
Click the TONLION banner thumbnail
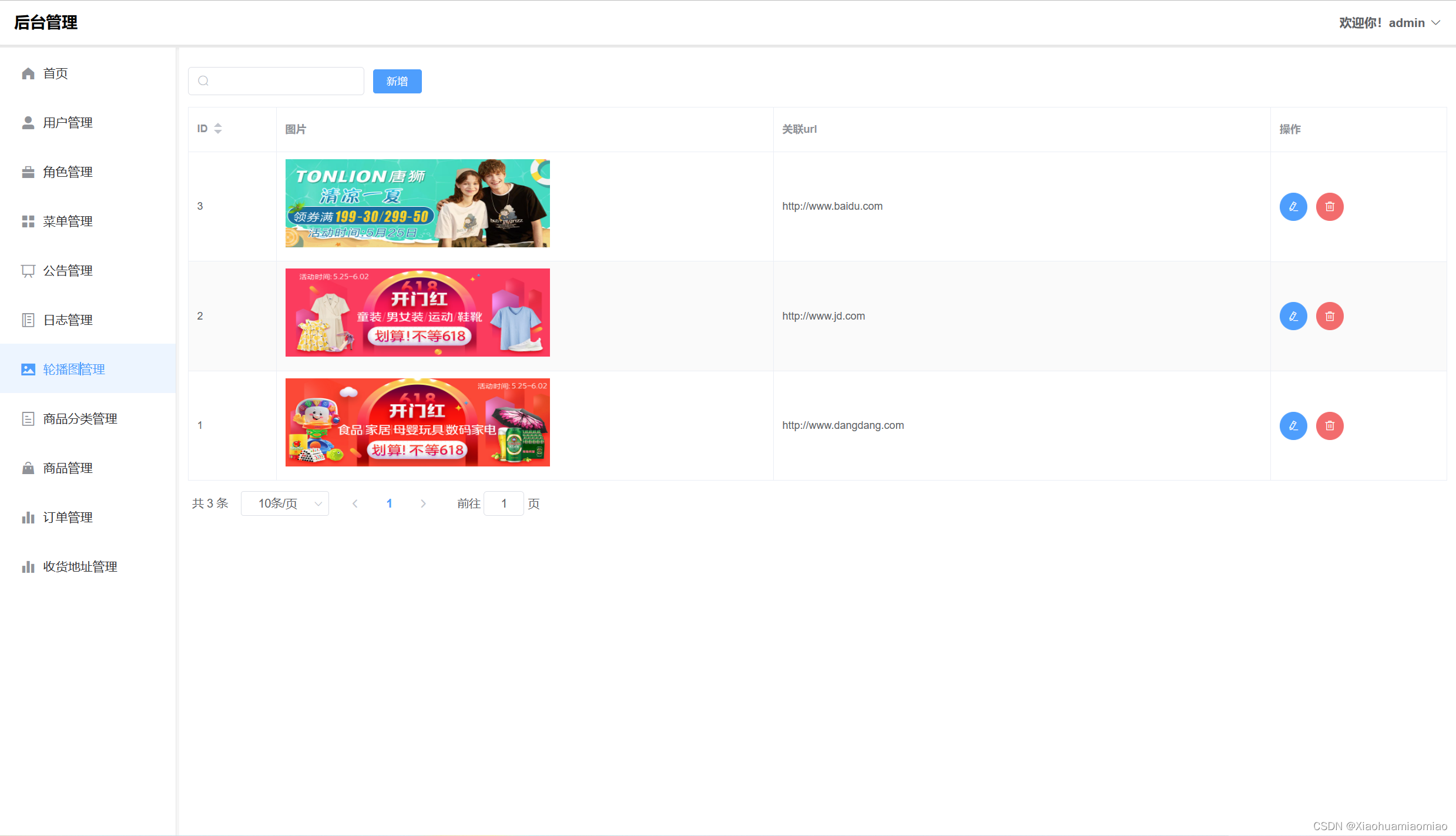[417, 203]
